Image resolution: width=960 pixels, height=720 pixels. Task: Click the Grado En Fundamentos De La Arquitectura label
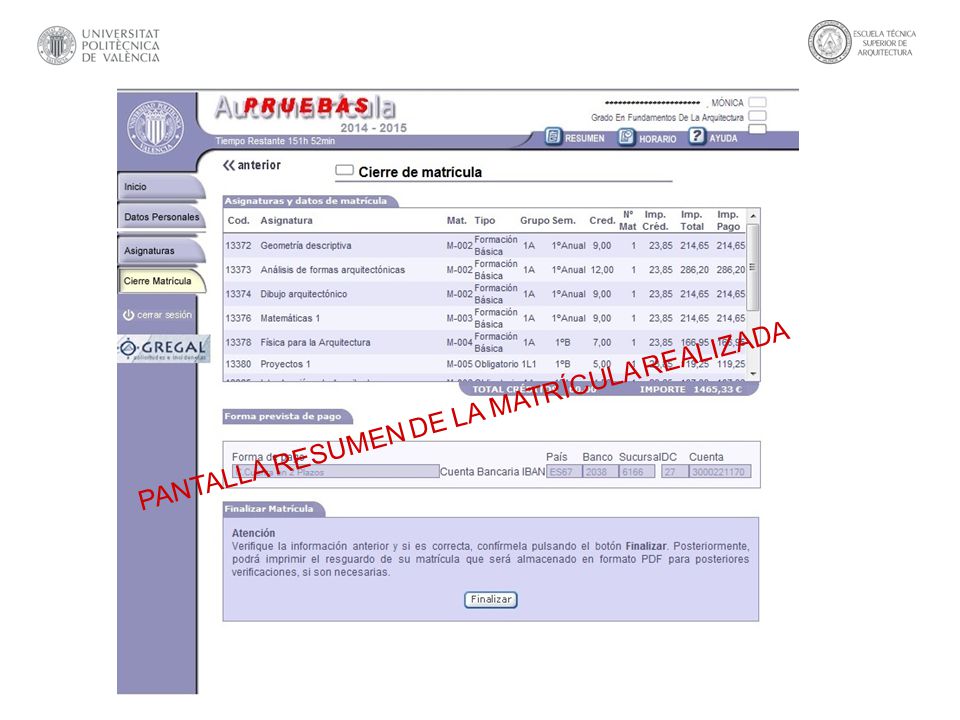(667, 117)
